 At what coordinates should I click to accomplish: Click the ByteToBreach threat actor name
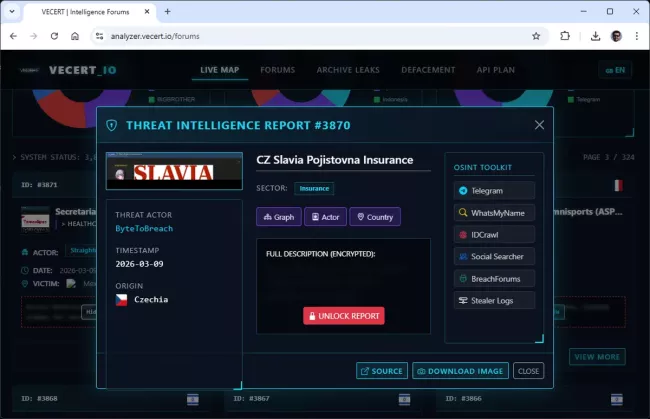146,228
